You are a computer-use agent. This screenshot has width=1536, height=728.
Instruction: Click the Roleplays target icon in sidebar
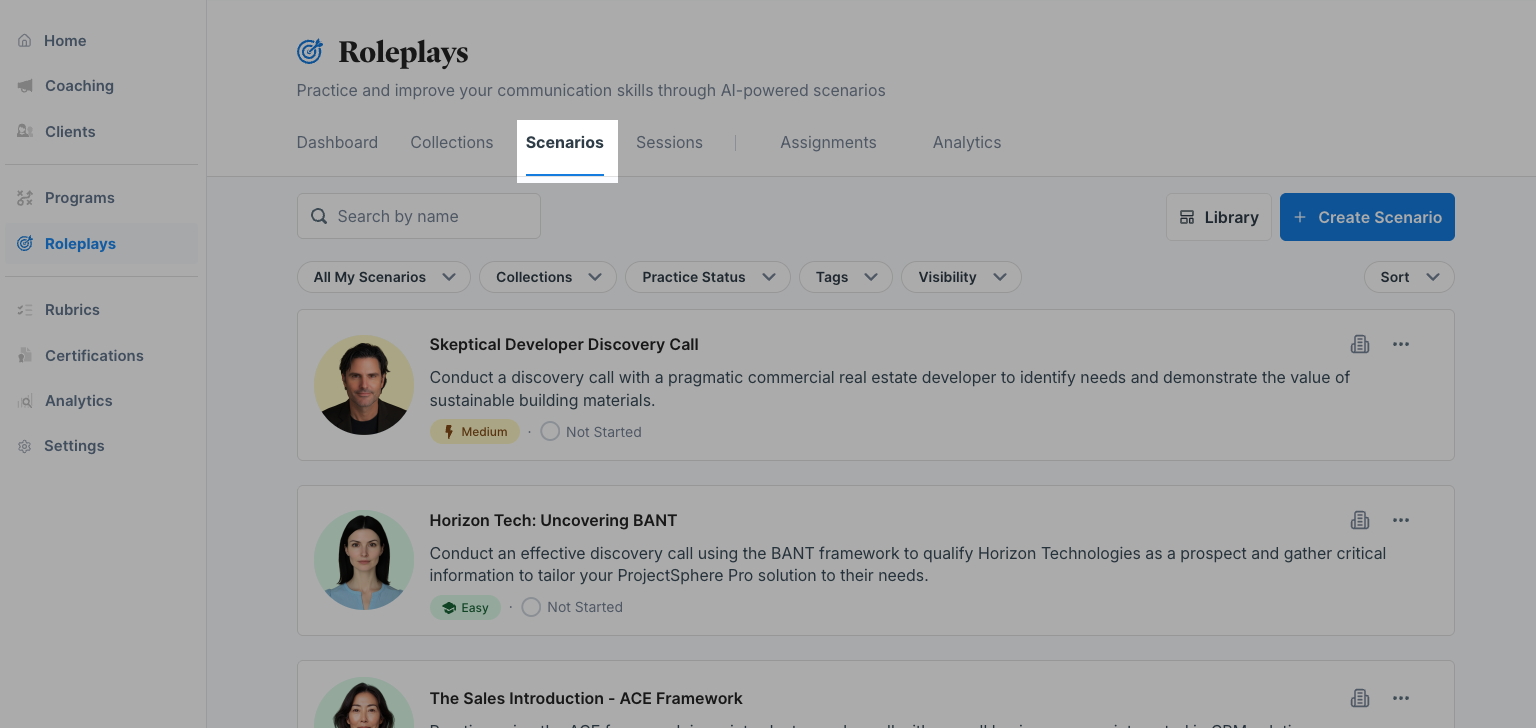tap(25, 243)
